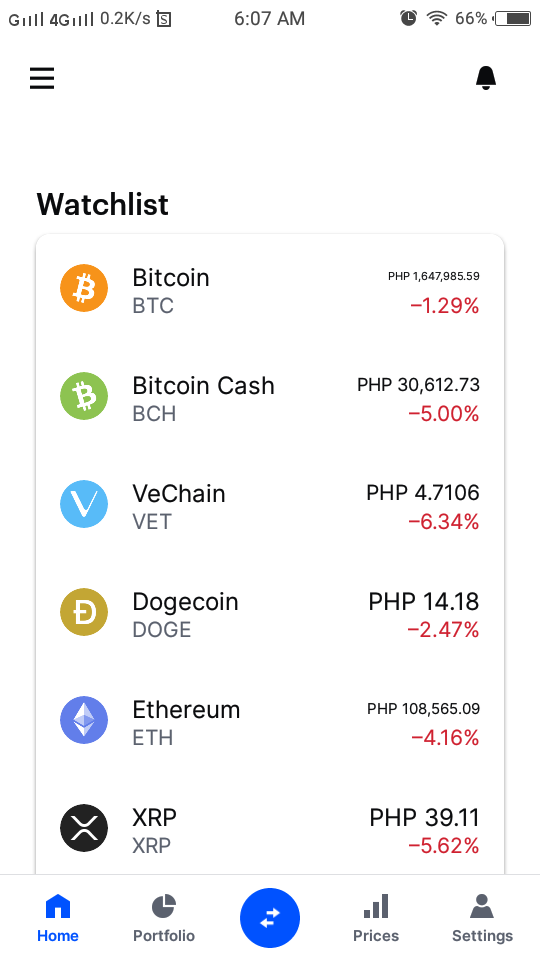Screen dimensions: 540x960
Task: Tap the notification bell icon
Action: tap(486, 78)
